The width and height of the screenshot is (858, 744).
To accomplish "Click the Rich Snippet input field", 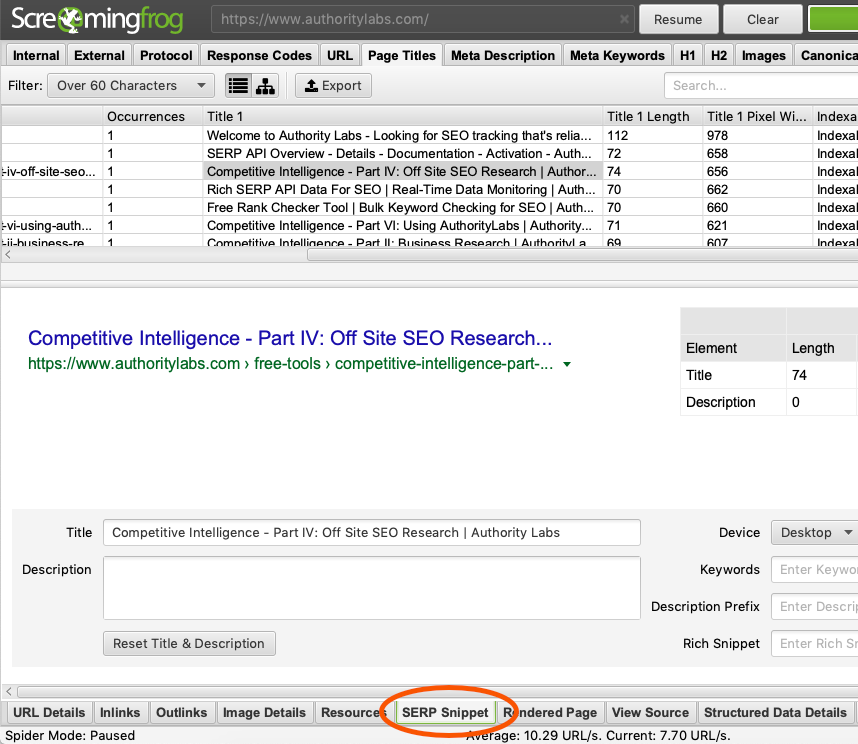I will click(815, 643).
